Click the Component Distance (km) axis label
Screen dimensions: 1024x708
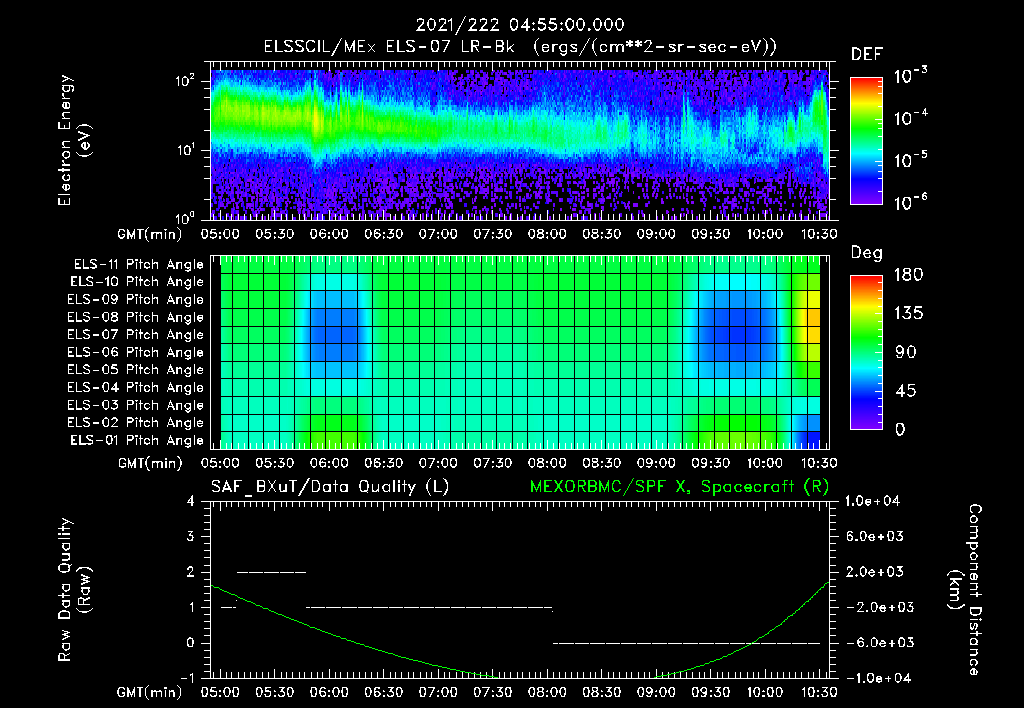(965, 590)
